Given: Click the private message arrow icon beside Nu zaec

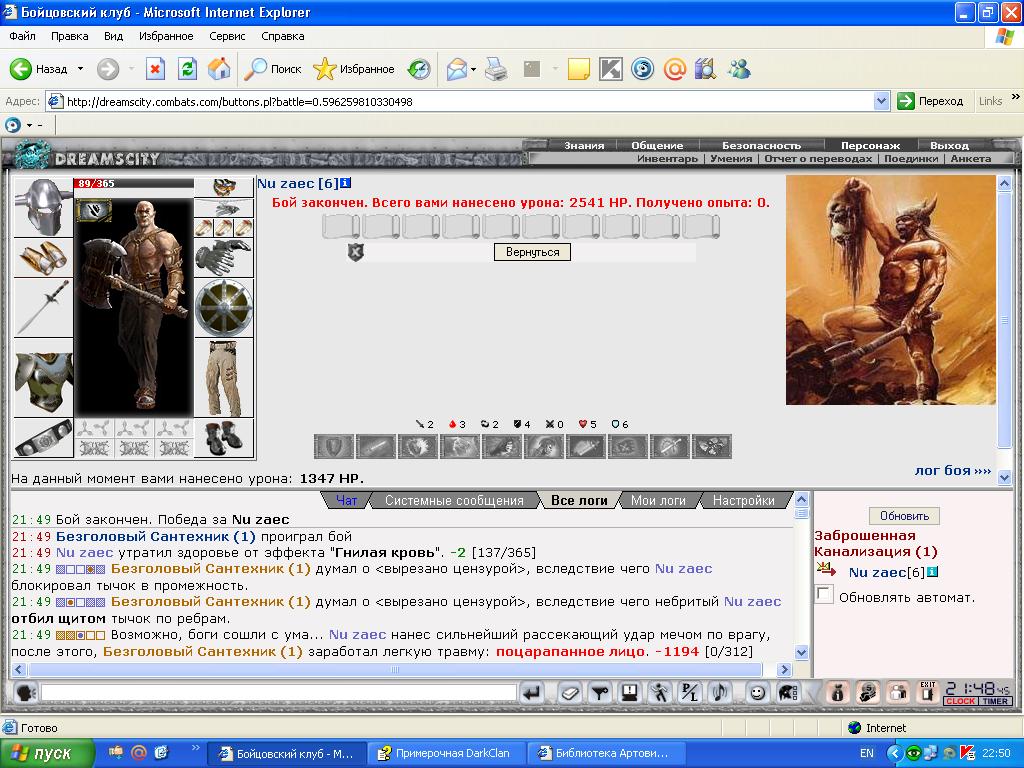Looking at the screenshot, I should [826, 569].
